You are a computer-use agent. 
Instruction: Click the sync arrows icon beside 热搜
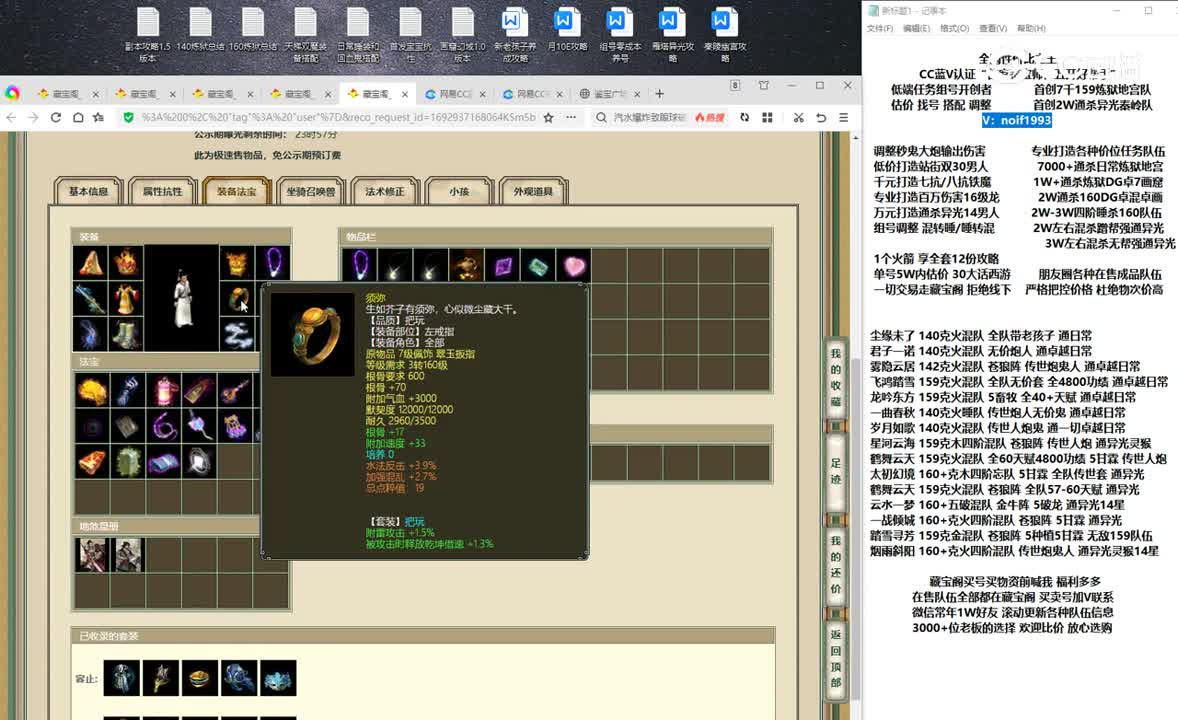pos(744,117)
